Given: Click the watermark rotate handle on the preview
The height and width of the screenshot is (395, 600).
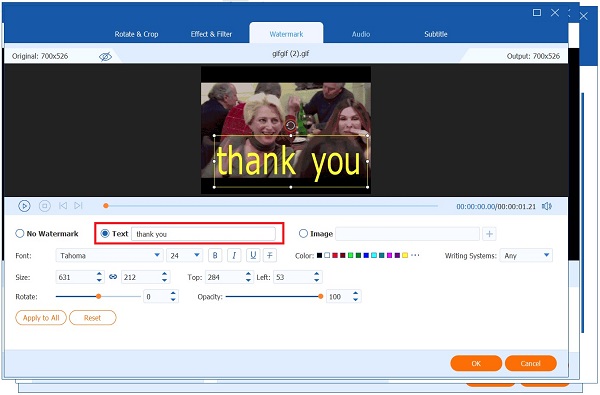Looking at the screenshot, I should coord(291,125).
